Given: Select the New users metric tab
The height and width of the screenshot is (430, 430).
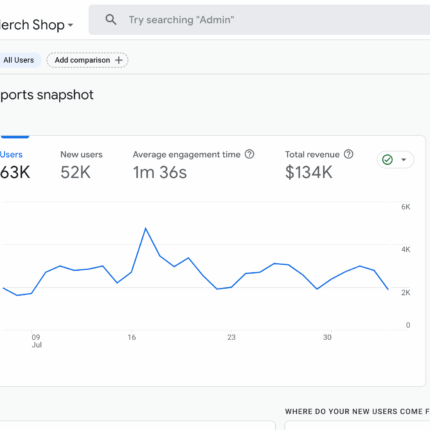Looking at the screenshot, I should tap(81, 165).
